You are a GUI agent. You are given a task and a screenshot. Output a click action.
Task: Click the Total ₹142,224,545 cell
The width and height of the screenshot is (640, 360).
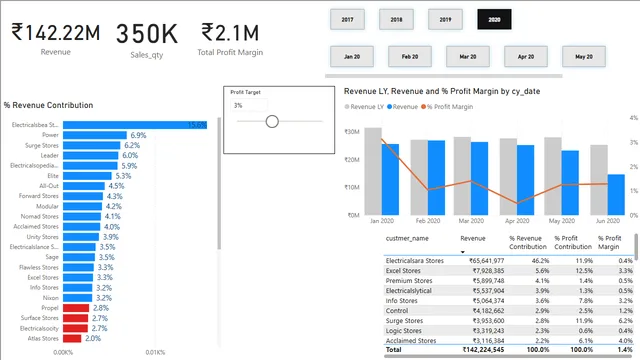click(x=483, y=350)
